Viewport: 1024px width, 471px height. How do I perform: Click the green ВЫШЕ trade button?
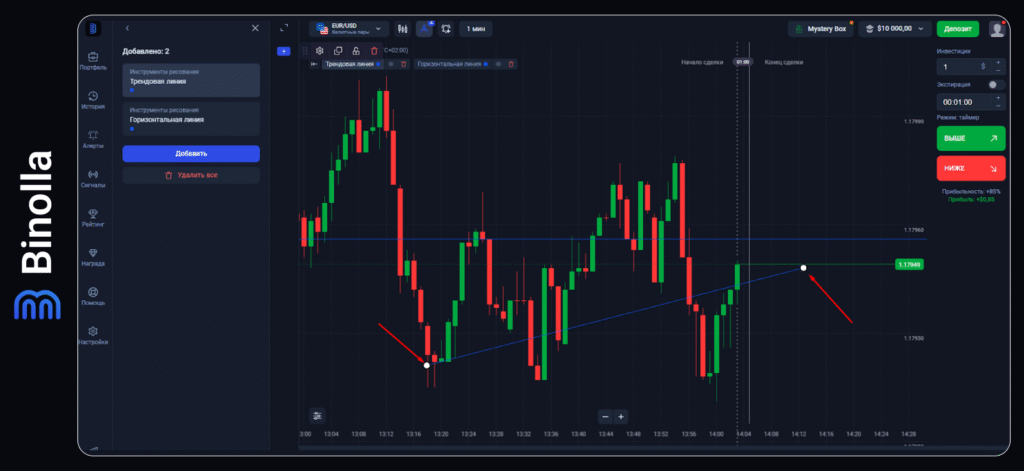[x=971, y=138]
